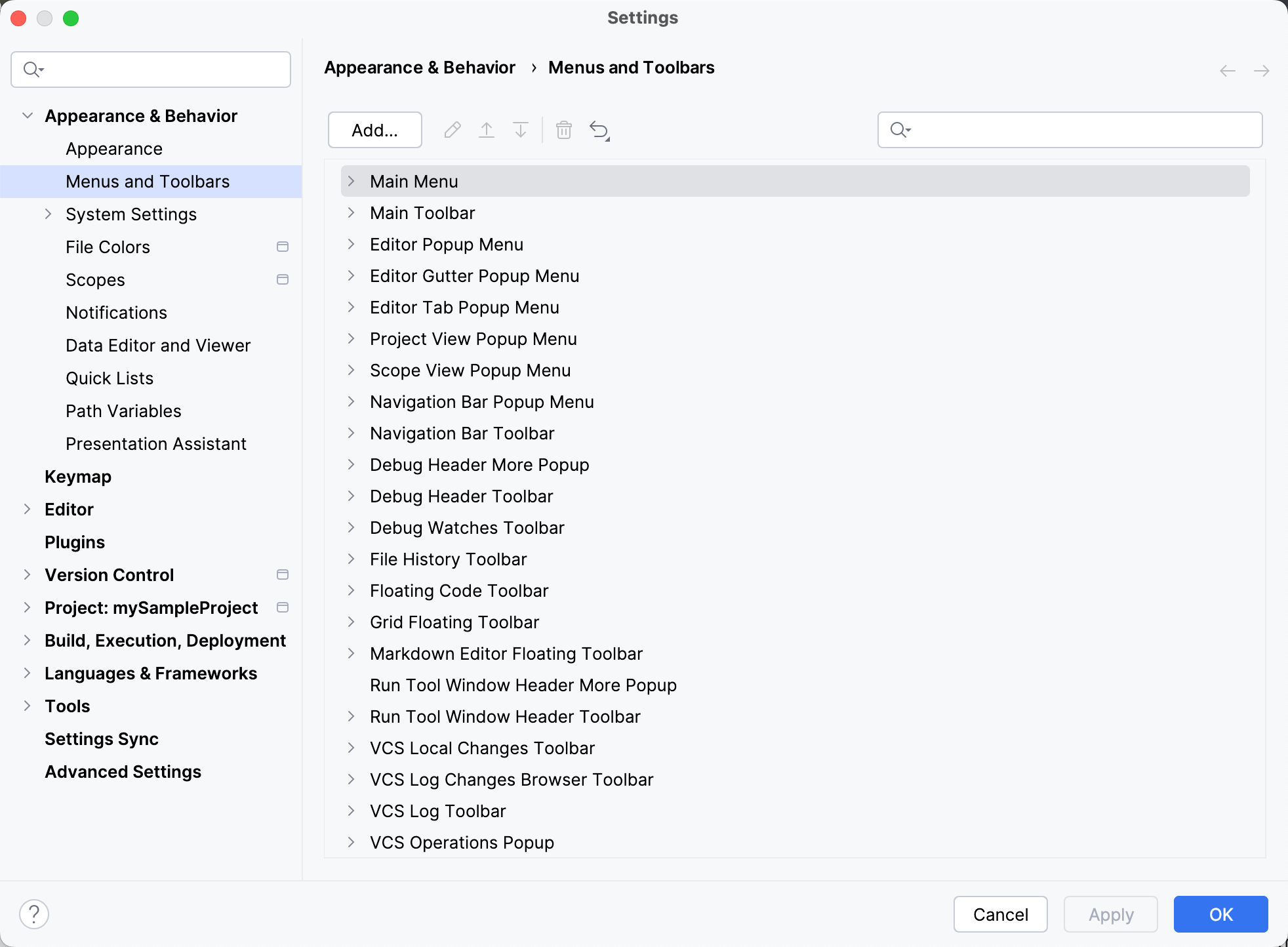Screen dimensions: 1288x947
Task: Expand the Main Toolbar tree item
Action: coord(352,212)
